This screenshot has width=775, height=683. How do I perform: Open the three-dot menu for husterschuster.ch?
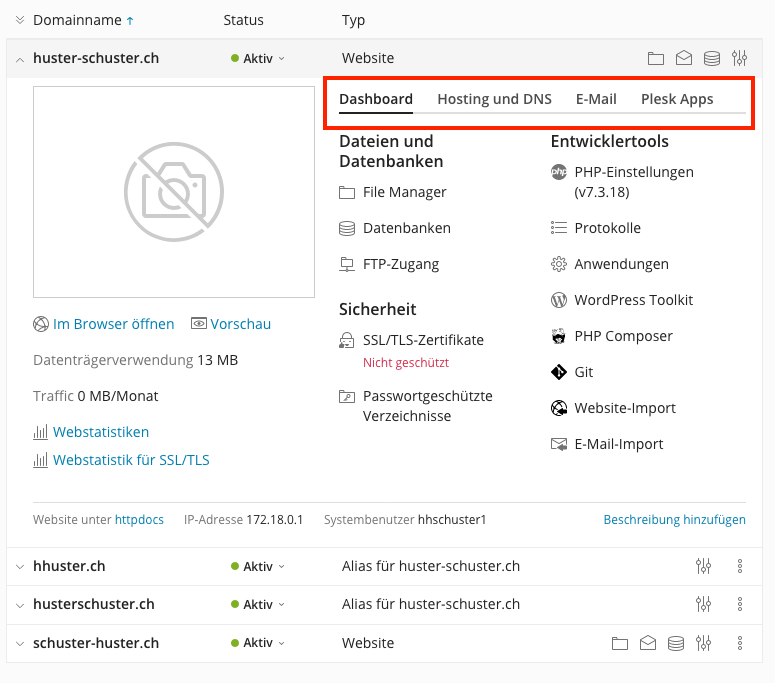coord(740,605)
